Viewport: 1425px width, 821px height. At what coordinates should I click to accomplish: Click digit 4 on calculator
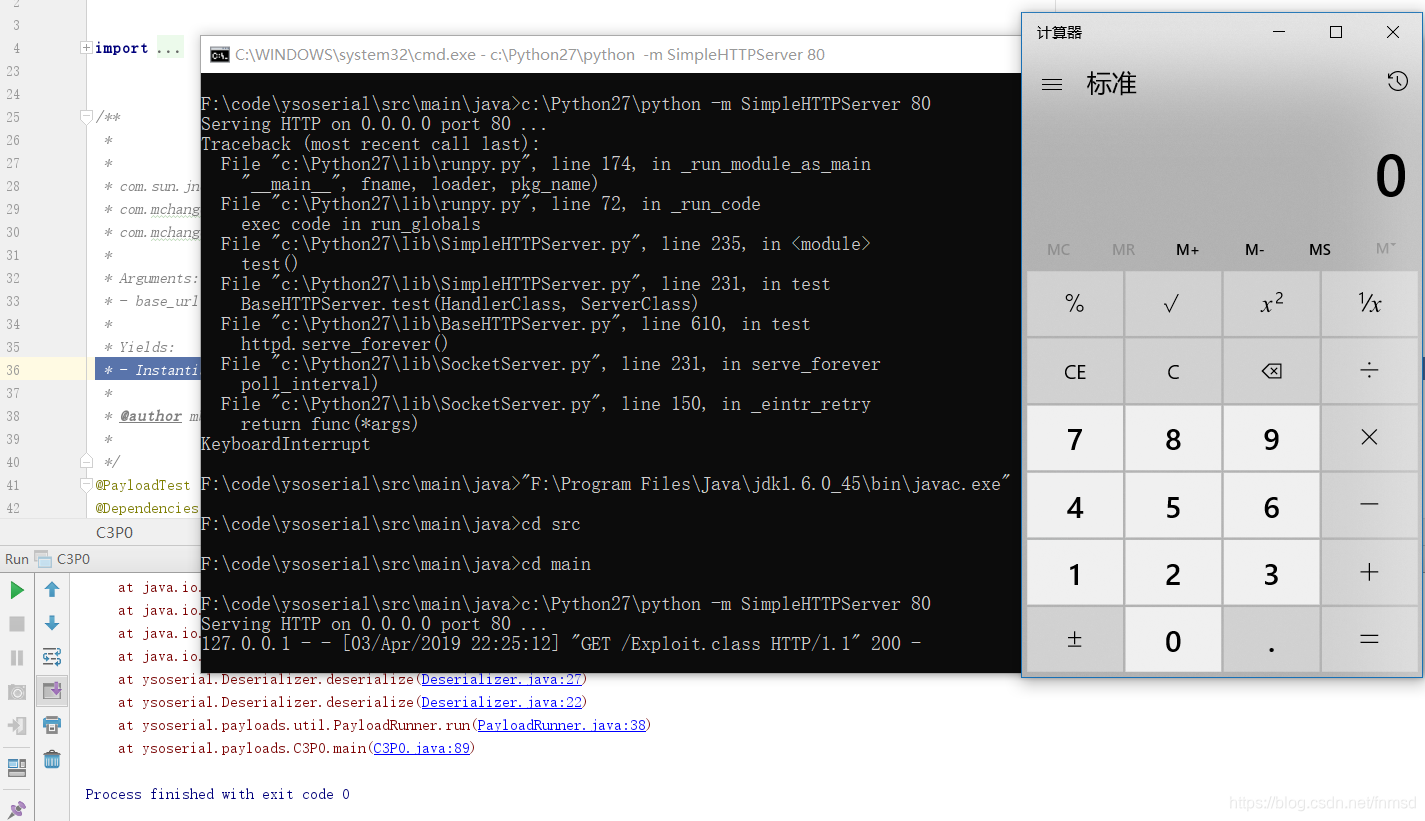[x=1075, y=505]
